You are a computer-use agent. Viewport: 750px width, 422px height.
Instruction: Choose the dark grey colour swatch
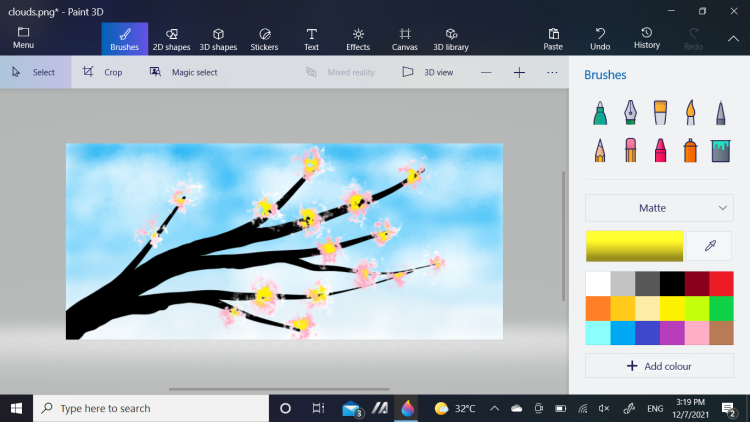tap(647, 284)
